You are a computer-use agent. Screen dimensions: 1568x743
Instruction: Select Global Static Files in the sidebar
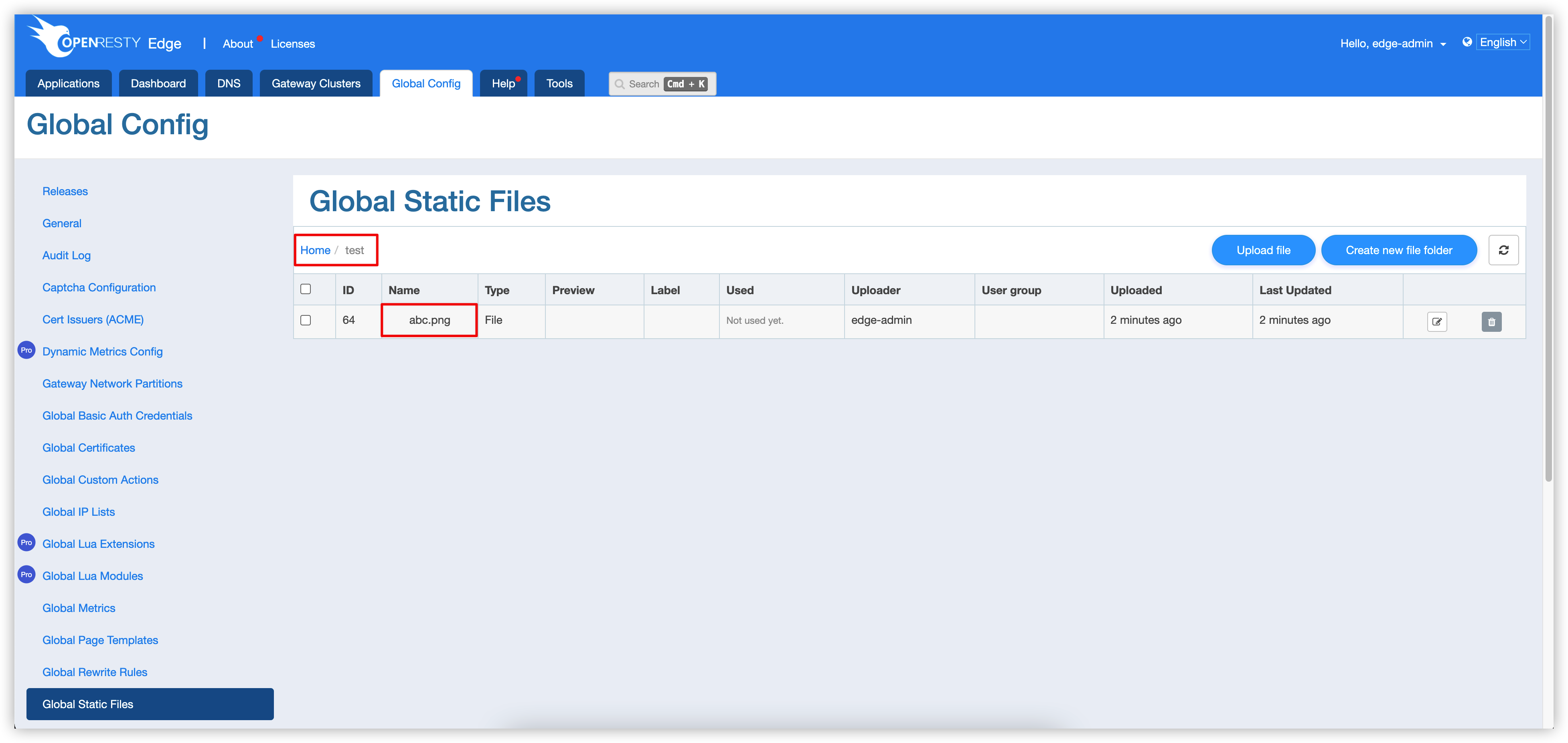[x=150, y=704]
